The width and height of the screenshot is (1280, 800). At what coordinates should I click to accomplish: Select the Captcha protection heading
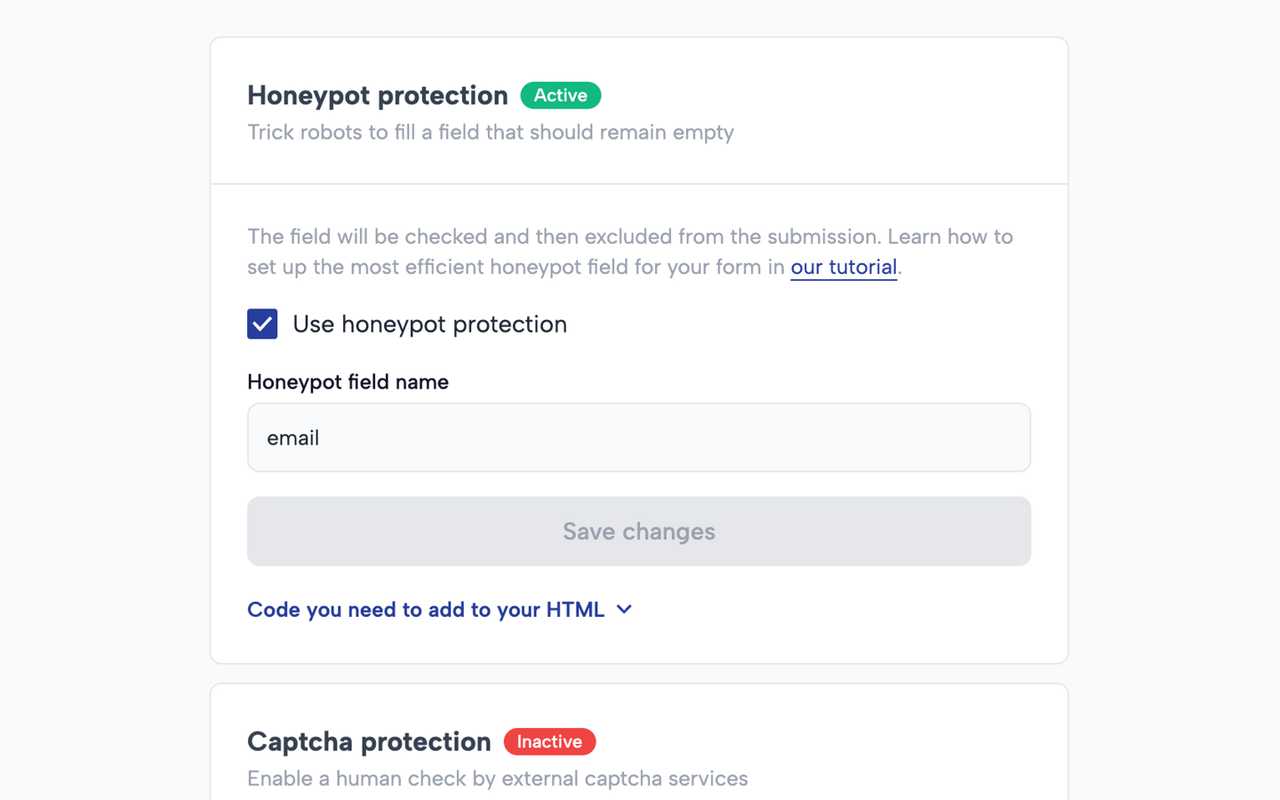[369, 742]
